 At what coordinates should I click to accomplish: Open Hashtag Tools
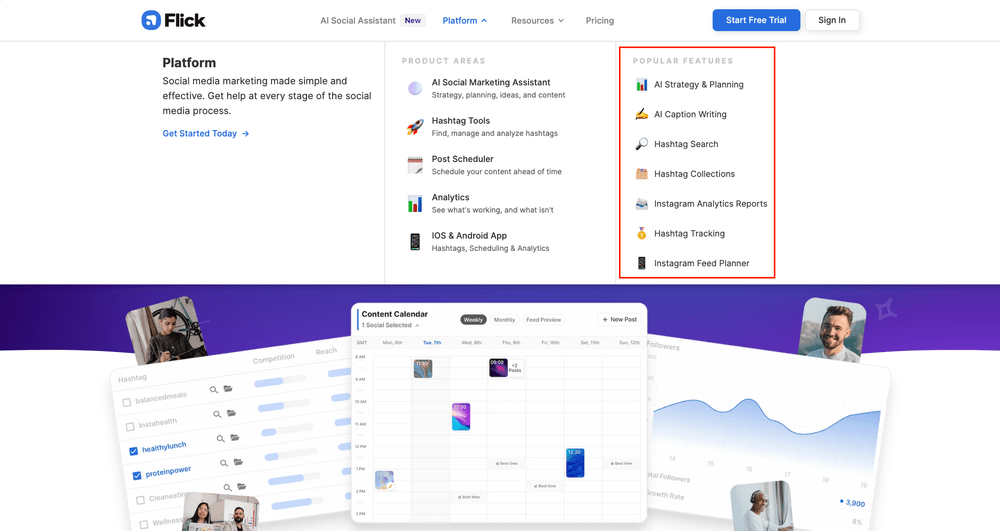coord(460,120)
